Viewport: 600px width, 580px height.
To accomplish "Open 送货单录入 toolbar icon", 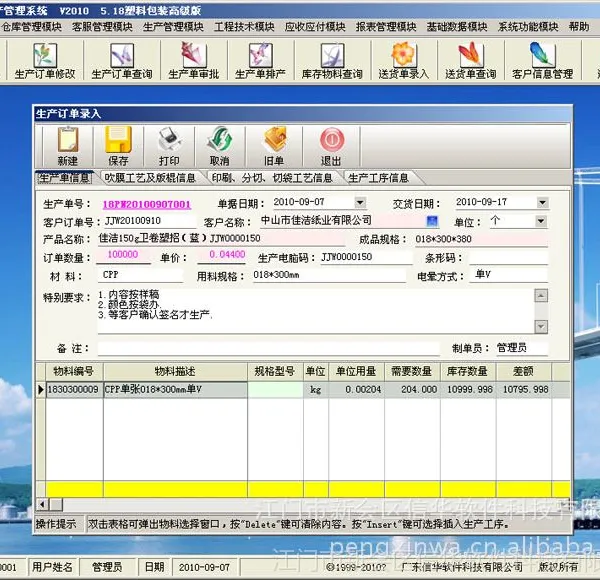I will tap(403, 60).
